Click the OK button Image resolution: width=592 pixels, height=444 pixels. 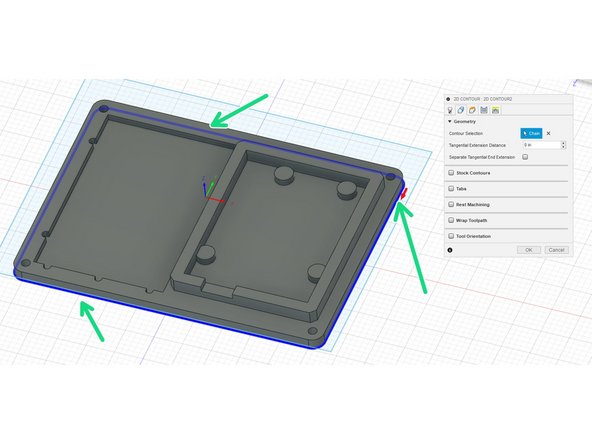[529, 250]
